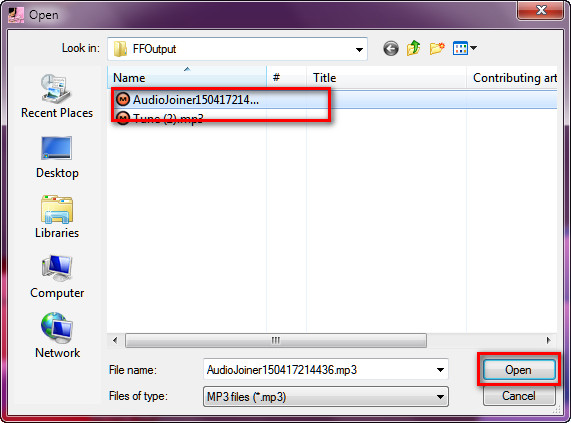
Task: Sort by the Title column header
Action: coord(386,78)
